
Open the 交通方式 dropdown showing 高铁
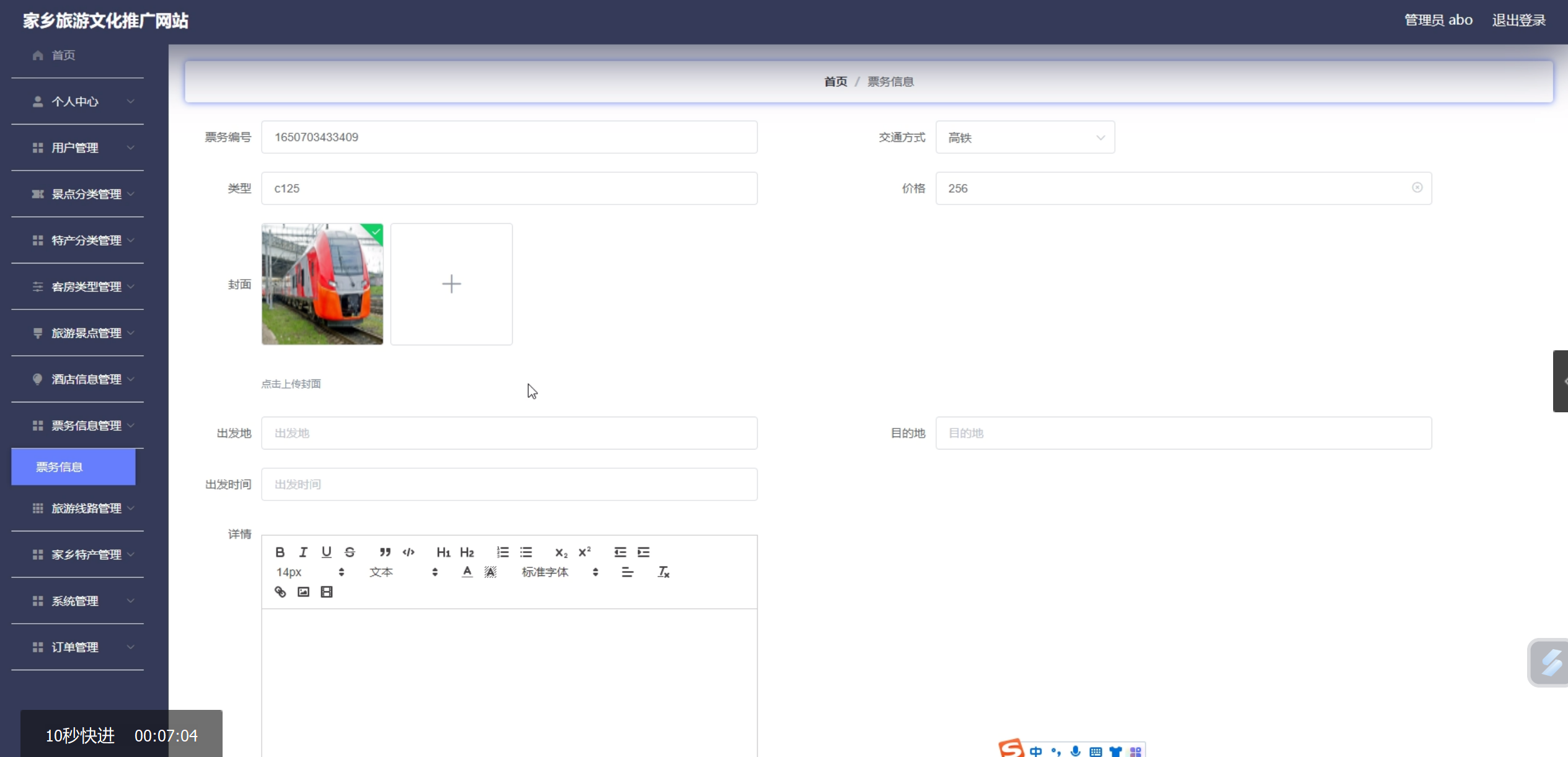1024,138
